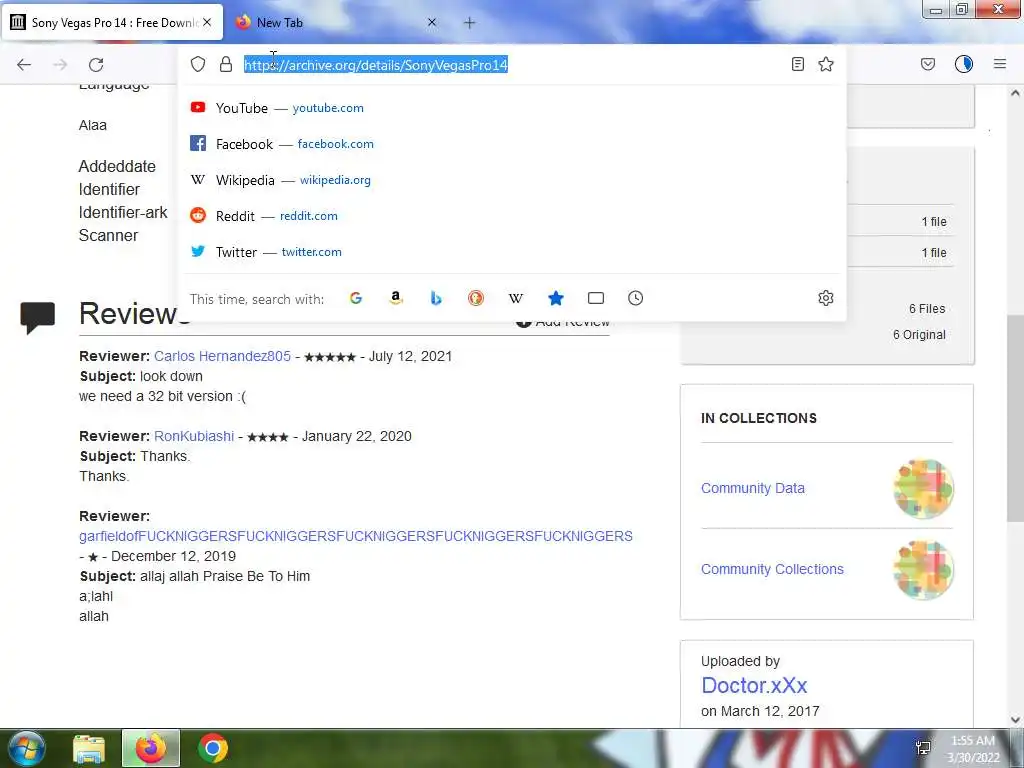Save to Pocket icon

coord(928,64)
